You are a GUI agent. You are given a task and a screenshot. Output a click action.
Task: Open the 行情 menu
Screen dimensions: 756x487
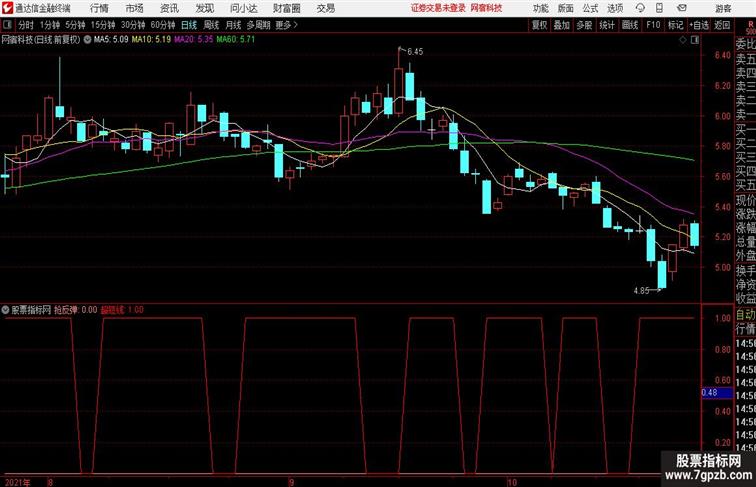tap(99, 8)
